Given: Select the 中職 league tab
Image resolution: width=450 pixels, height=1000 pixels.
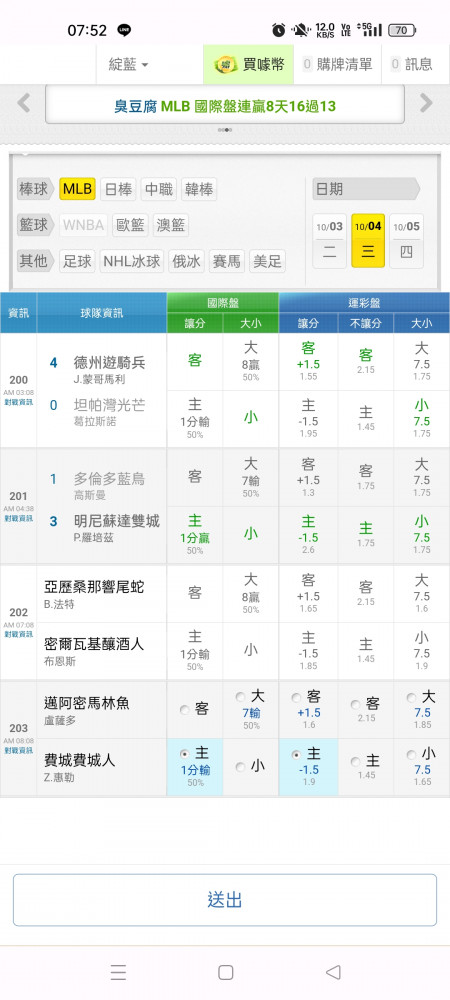Looking at the screenshot, I should 159,189.
